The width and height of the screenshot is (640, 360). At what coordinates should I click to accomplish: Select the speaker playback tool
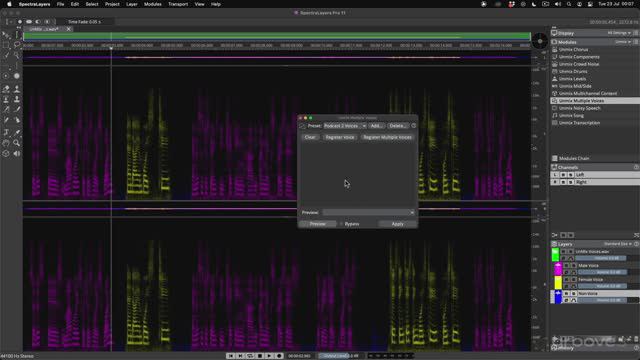[16, 153]
